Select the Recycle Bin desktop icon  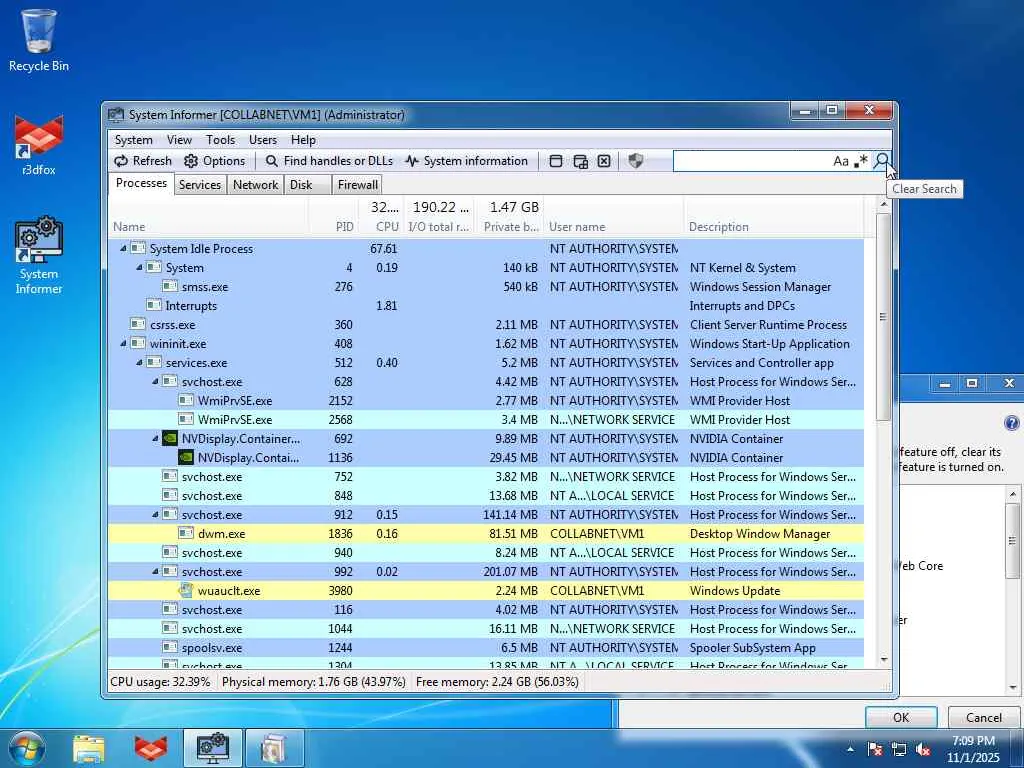point(39,40)
